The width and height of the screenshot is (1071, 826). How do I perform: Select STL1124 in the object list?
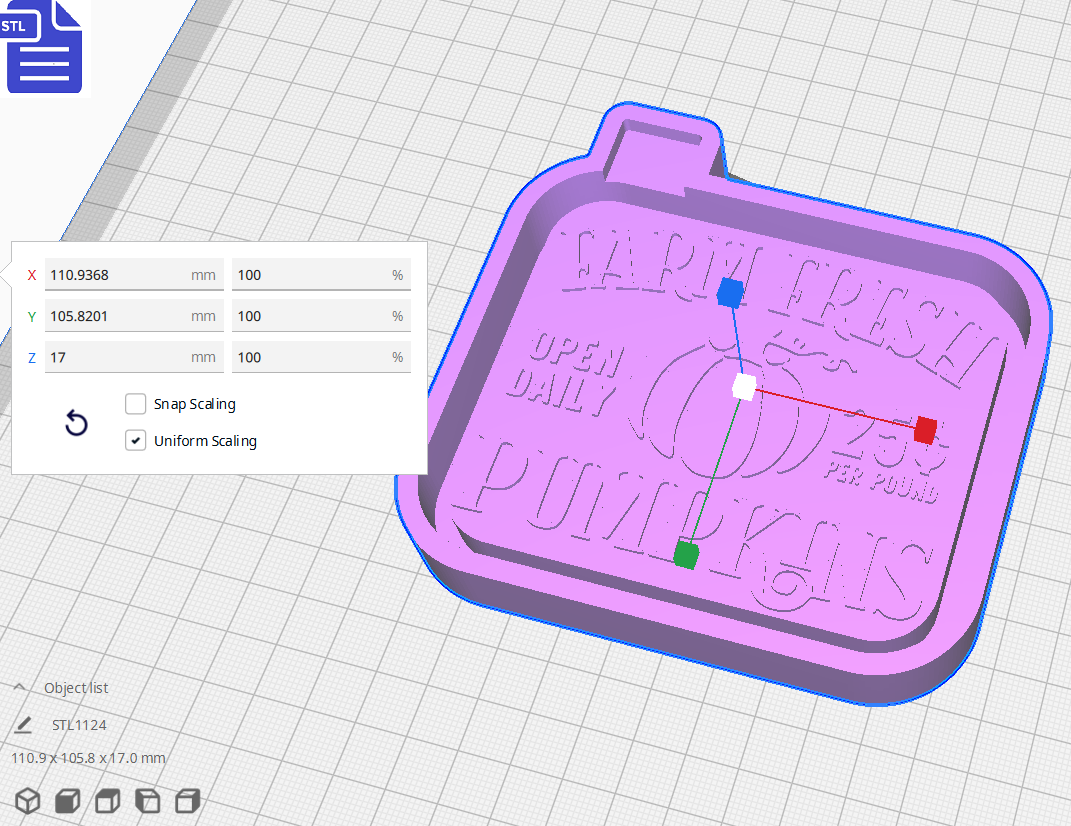(x=80, y=724)
